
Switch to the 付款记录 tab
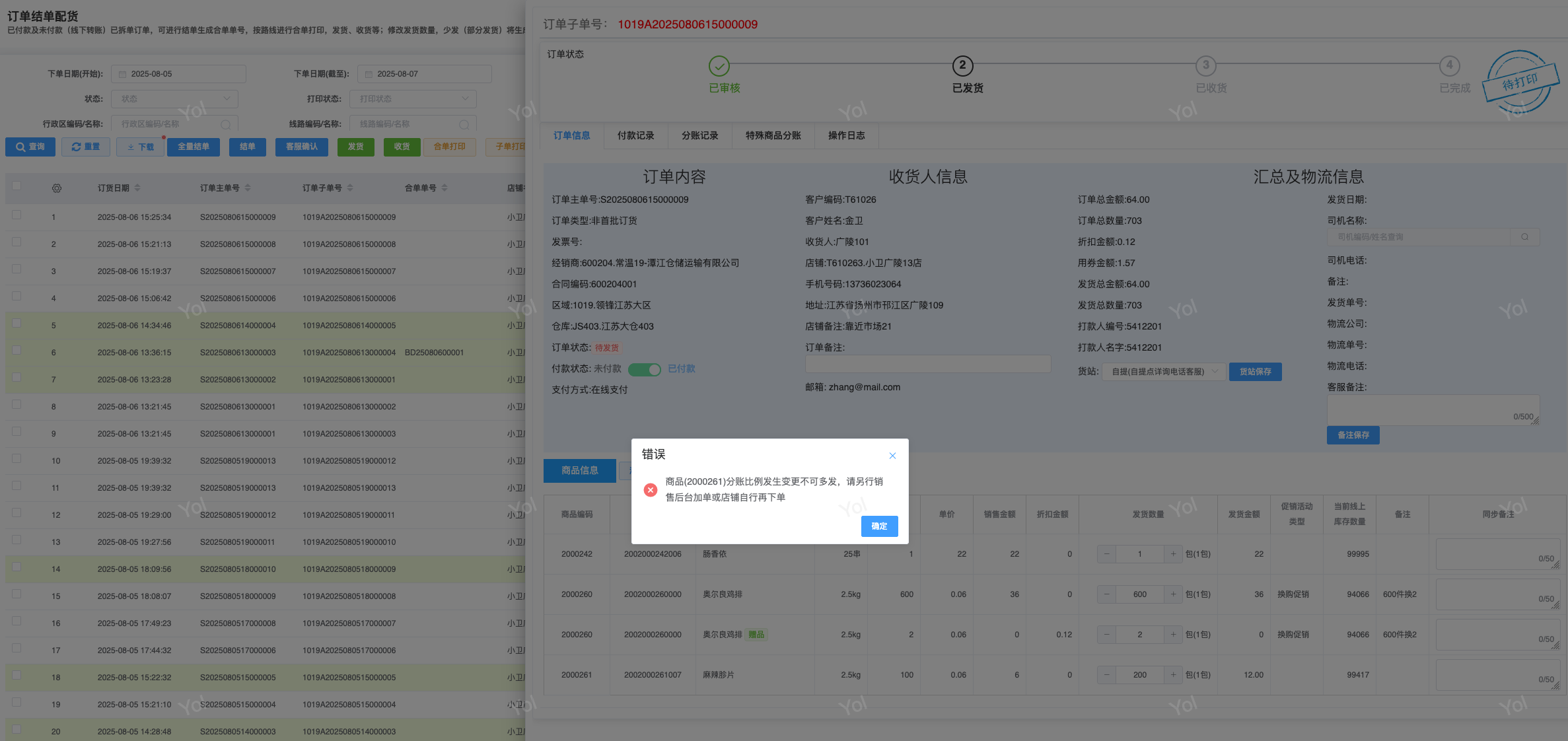coord(635,135)
